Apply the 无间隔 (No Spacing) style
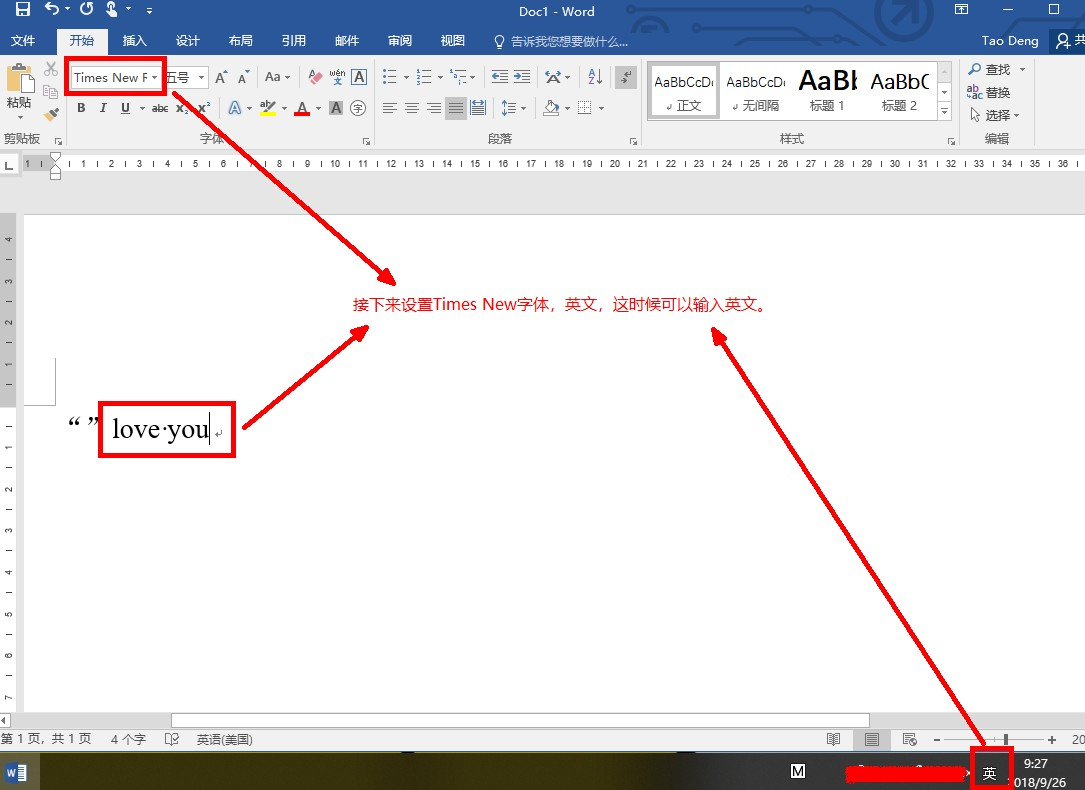Image resolution: width=1085 pixels, height=790 pixels. tap(756, 91)
